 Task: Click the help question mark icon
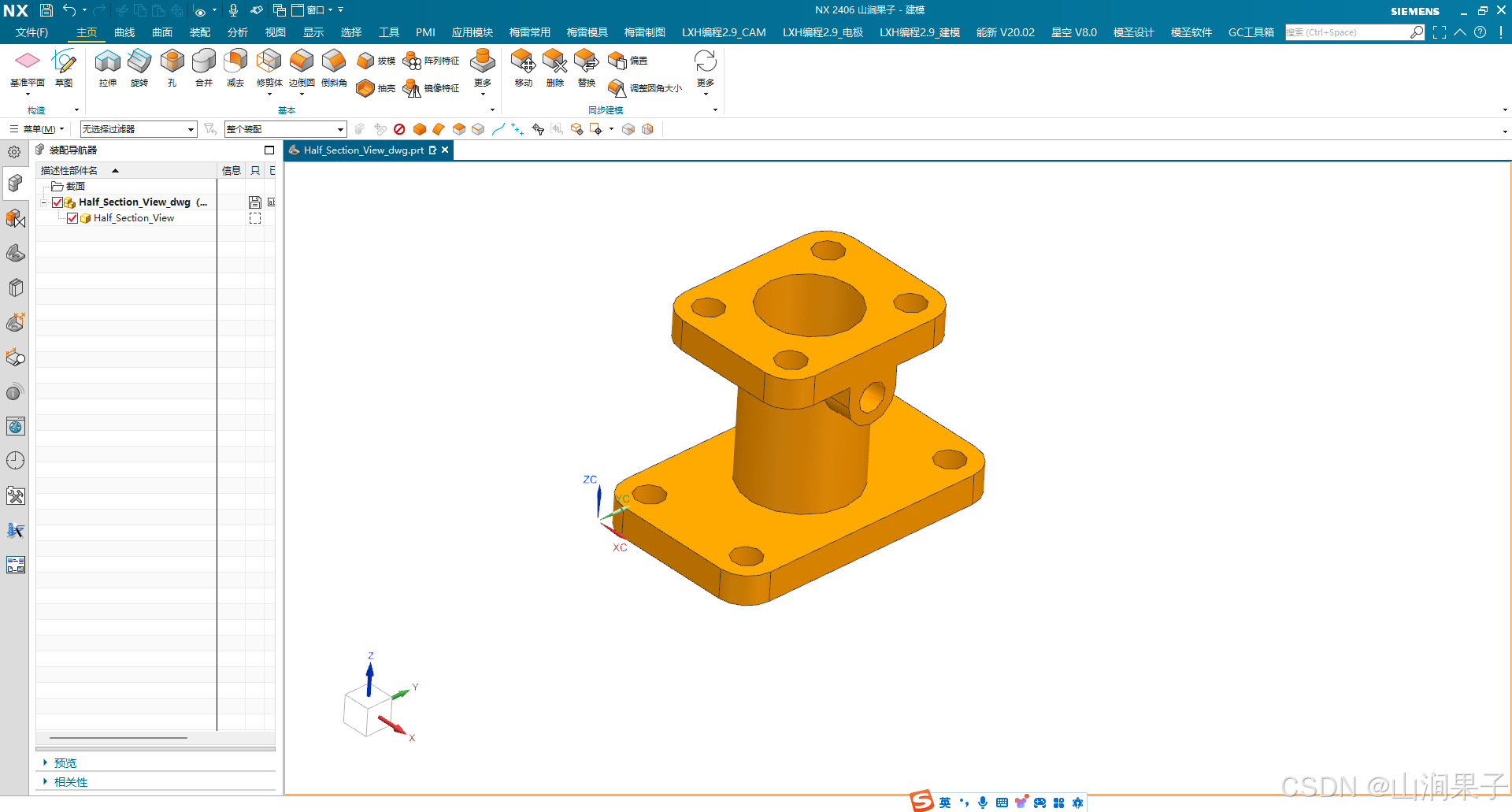(x=1480, y=32)
